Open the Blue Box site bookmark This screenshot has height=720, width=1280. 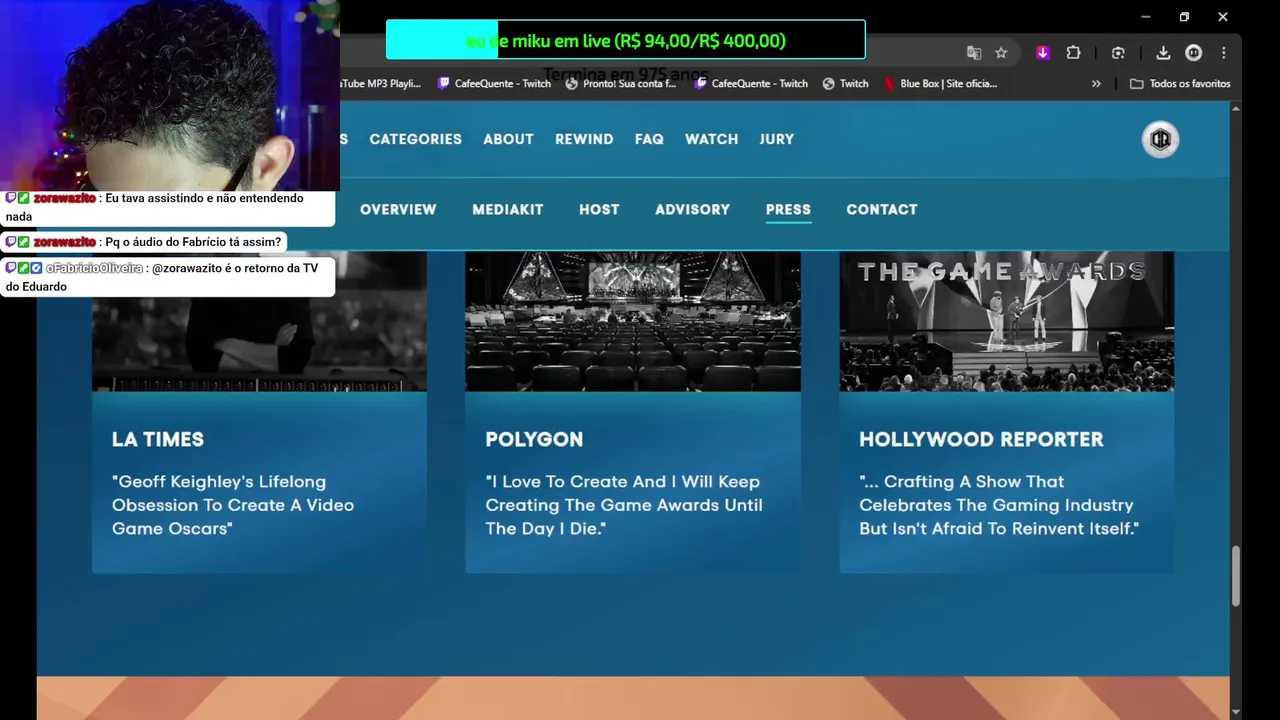tap(940, 84)
